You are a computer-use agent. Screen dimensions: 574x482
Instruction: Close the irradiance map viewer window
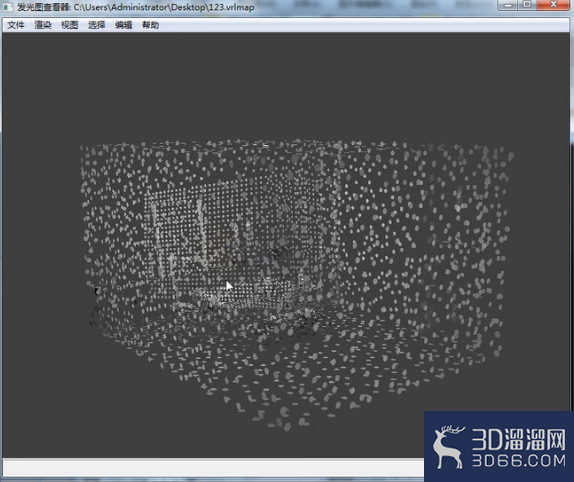(x=554, y=5)
